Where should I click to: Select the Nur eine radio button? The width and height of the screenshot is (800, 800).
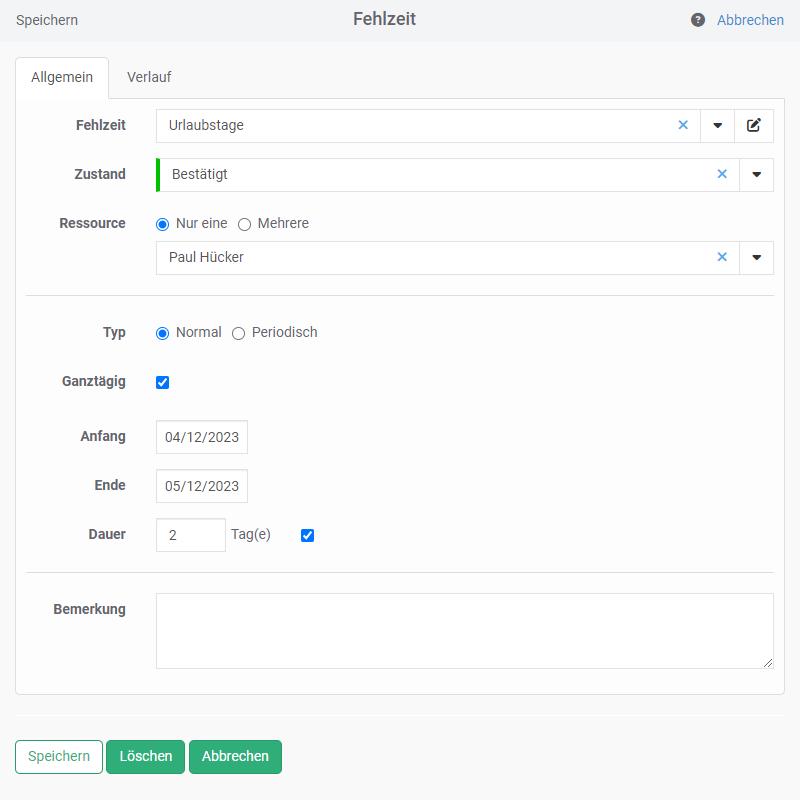163,224
